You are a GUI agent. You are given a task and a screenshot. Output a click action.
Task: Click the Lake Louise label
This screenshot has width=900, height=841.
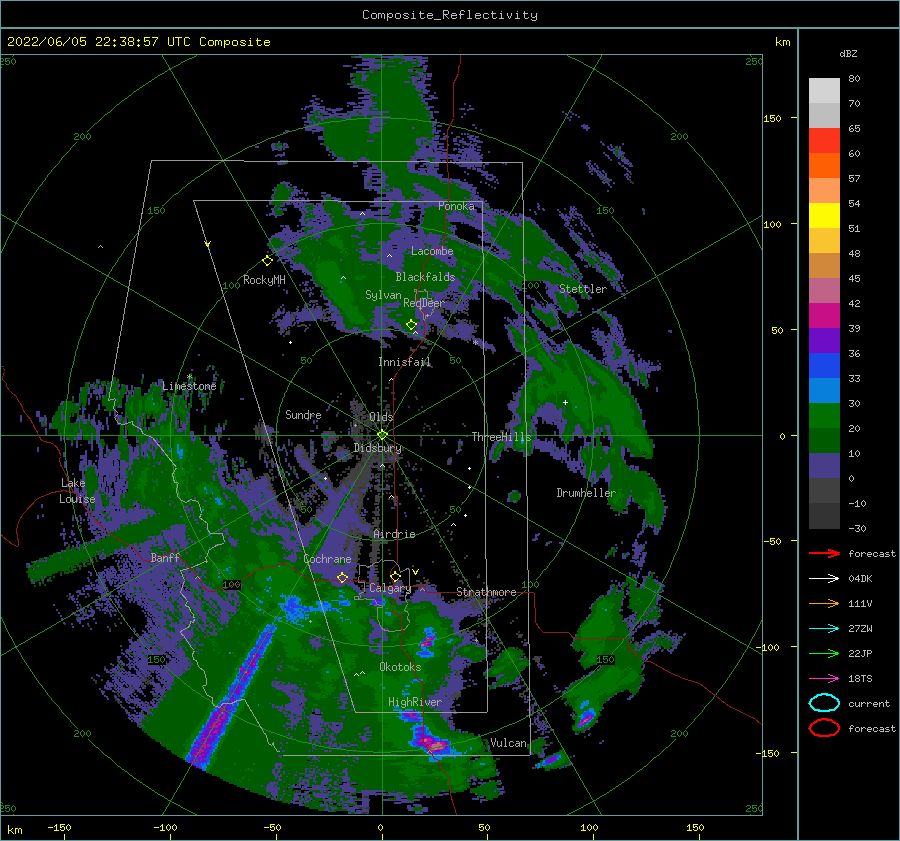point(77,491)
